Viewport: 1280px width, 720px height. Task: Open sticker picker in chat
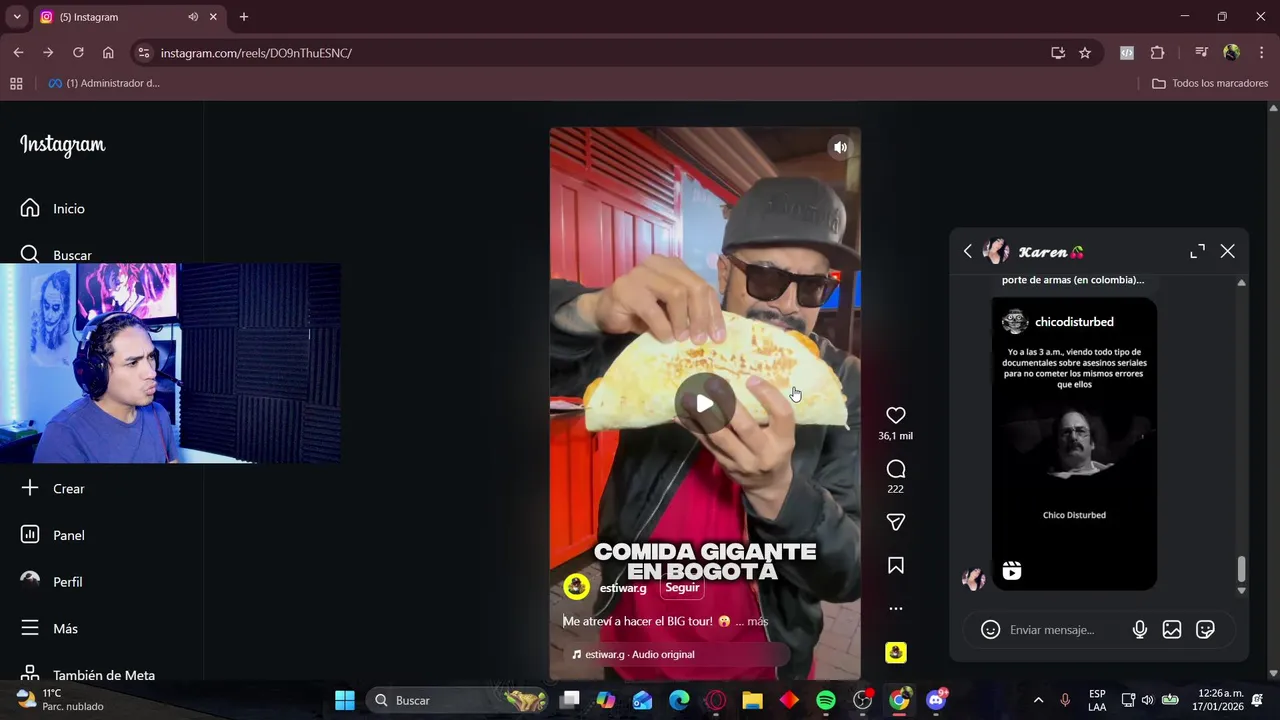click(x=1205, y=630)
